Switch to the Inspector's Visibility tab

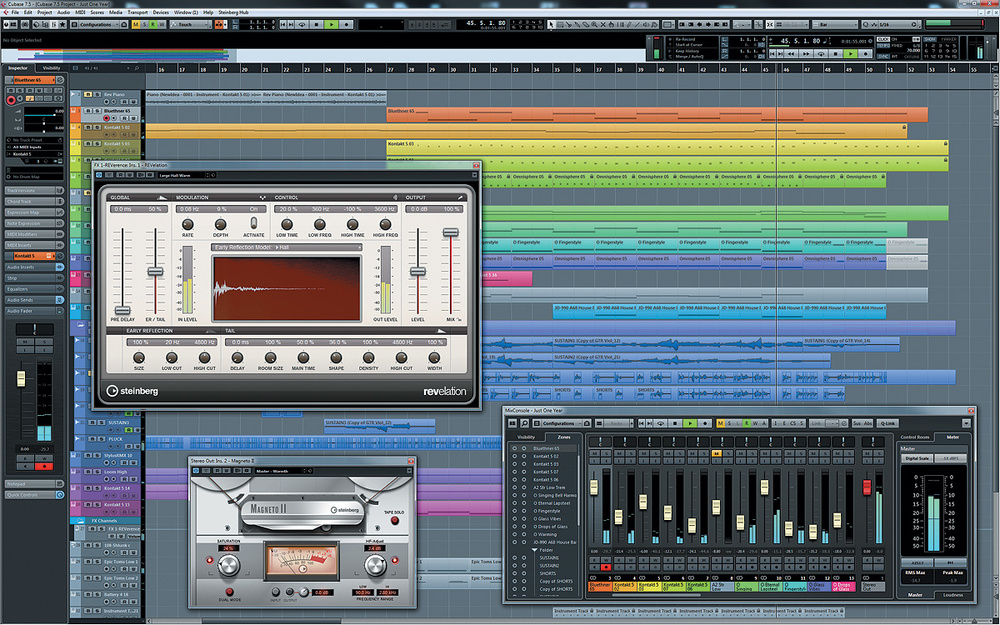pos(52,68)
